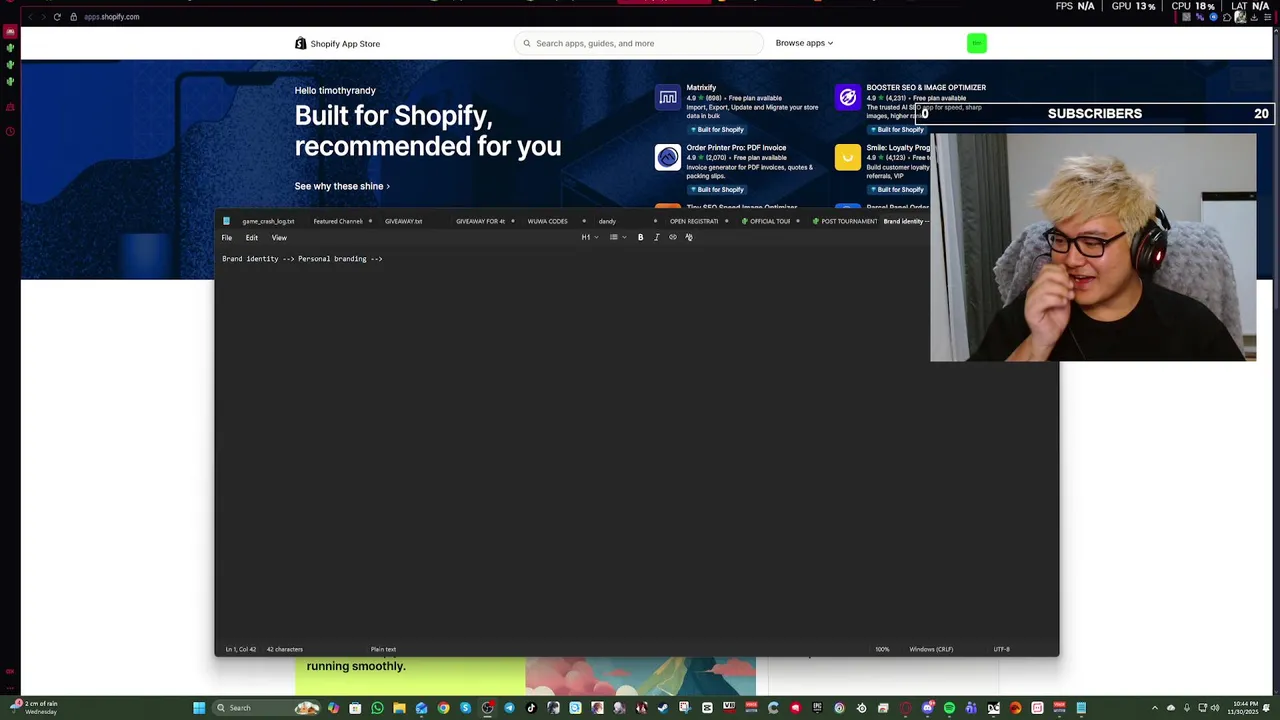Screen dimensions: 1280x720
Task: Switch to the Featured Channels tab
Action: coord(338,221)
